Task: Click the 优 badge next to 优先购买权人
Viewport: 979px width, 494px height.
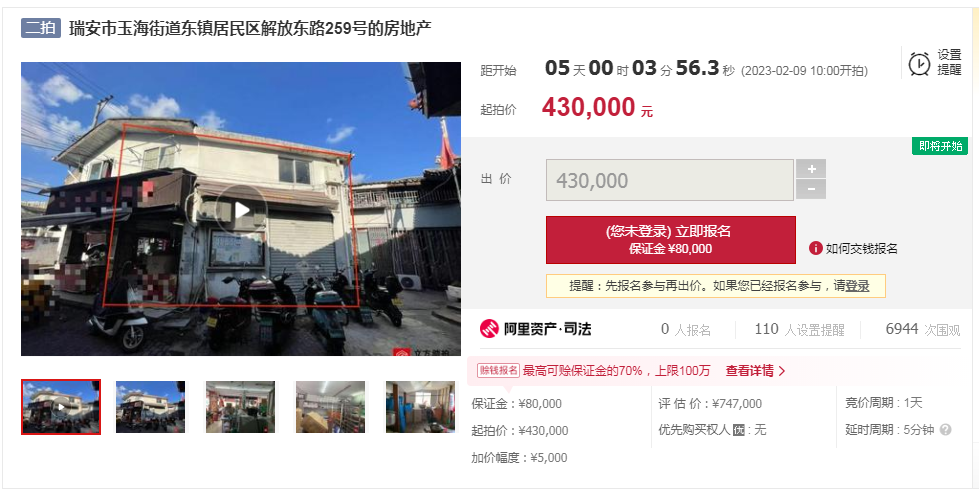Action: 739,430
